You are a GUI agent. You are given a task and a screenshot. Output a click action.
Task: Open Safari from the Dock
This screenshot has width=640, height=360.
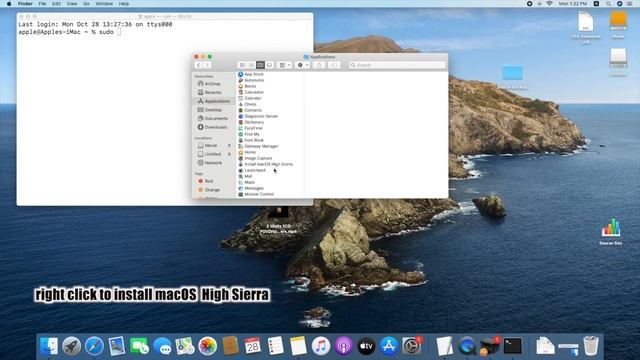94,346
